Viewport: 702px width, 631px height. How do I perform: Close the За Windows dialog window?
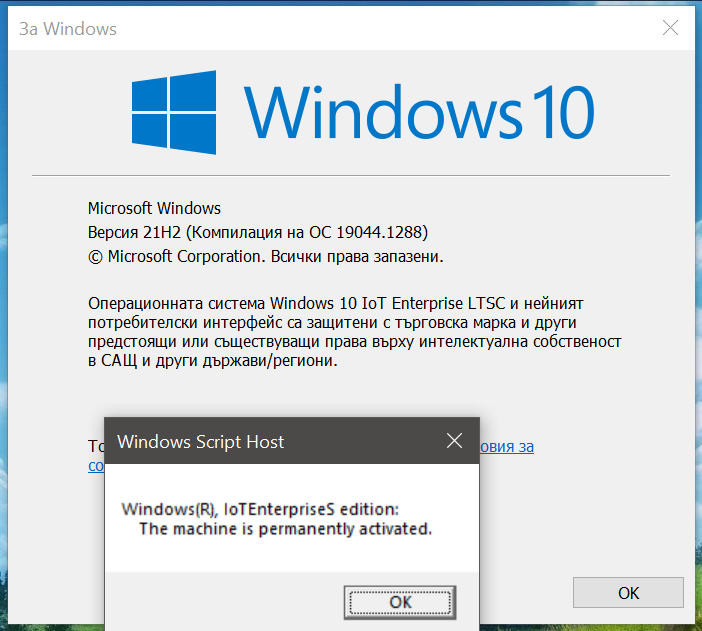[670, 28]
